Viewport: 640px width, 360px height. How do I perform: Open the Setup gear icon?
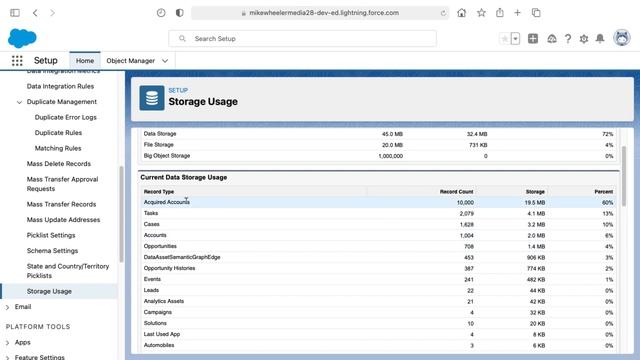coord(584,39)
